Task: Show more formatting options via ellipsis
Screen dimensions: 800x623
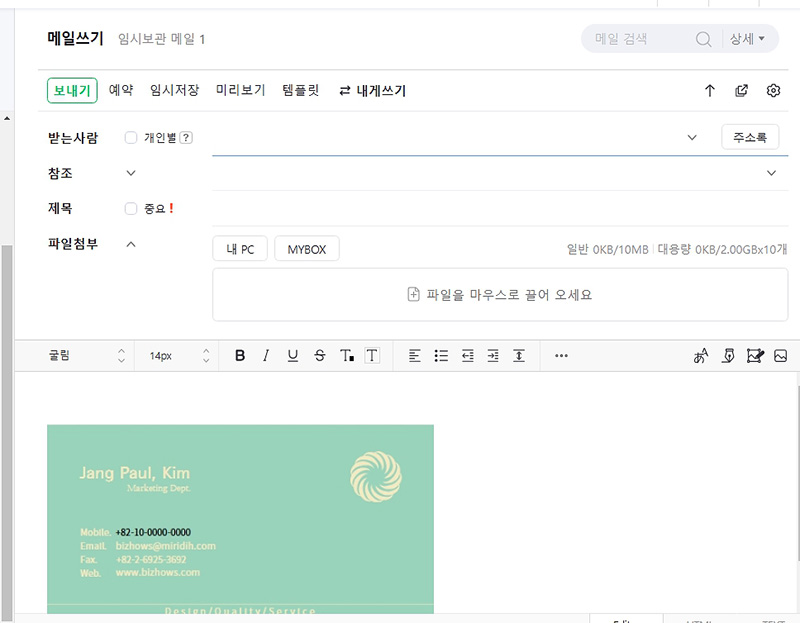Action: (x=561, y=355)
